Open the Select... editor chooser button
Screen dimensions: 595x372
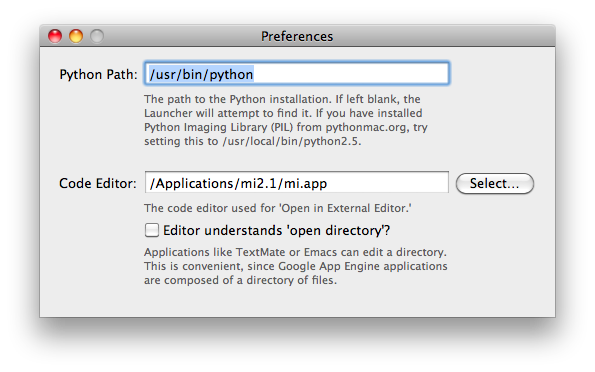494,184
